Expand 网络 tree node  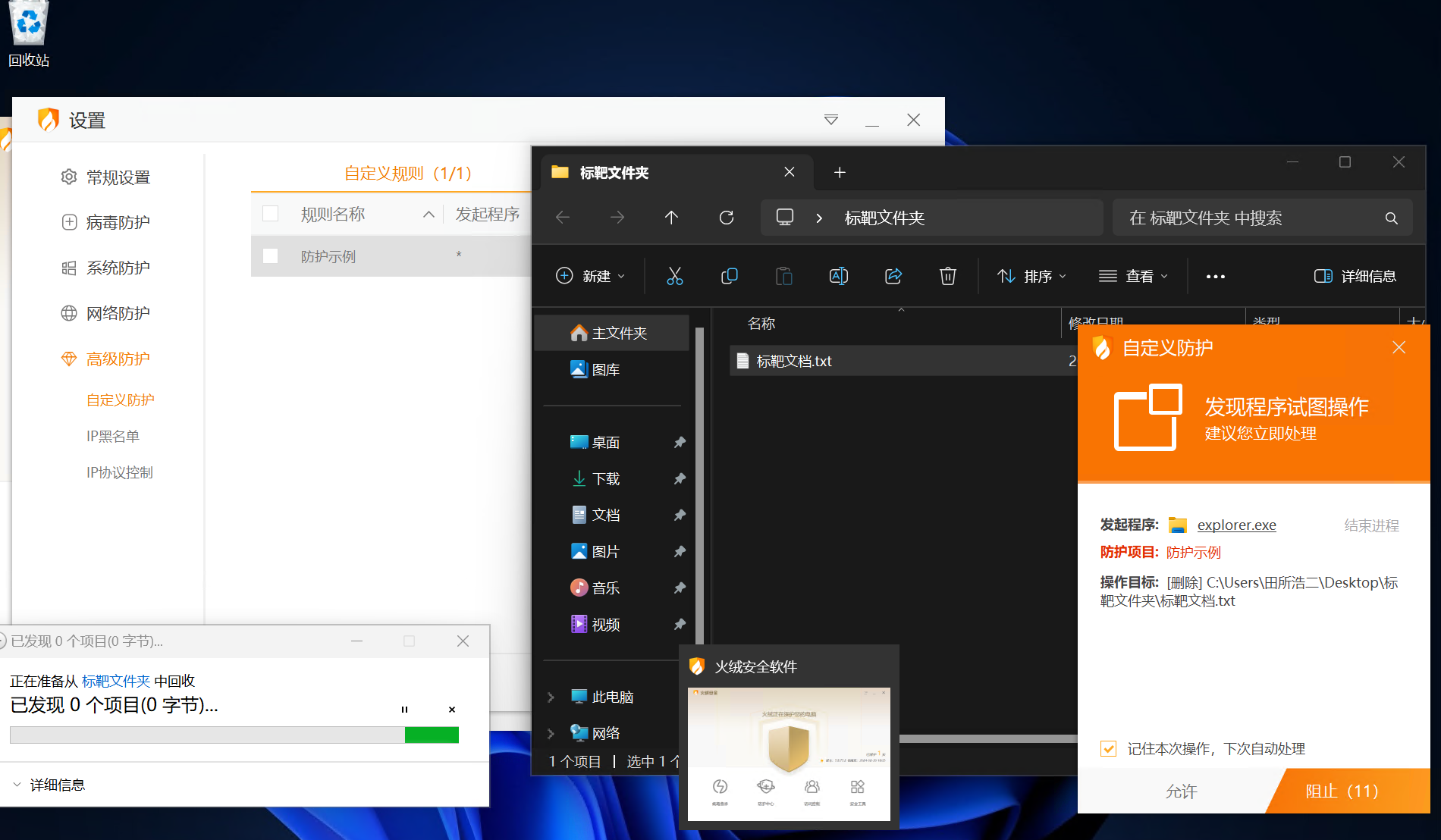551,733
